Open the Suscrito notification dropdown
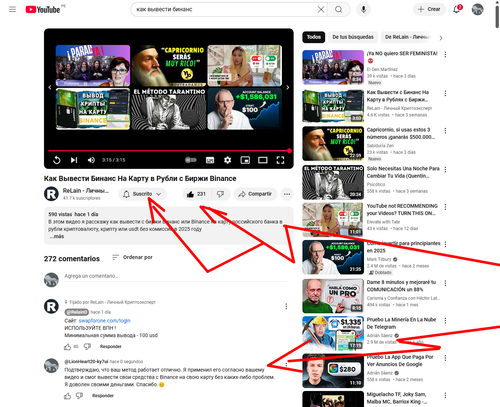 pyautogui.click(x=142, y=194)
